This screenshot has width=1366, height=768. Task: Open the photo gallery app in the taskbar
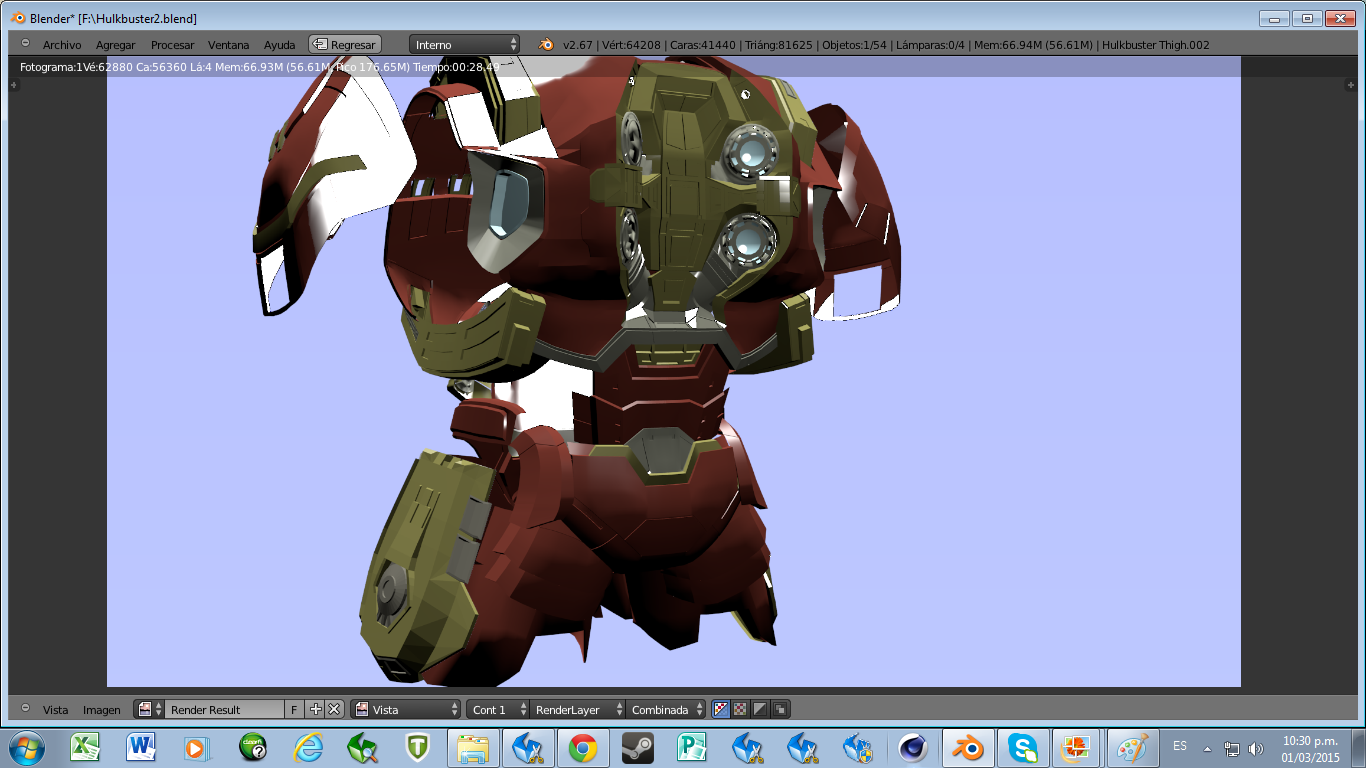[x=1077, y=747]
